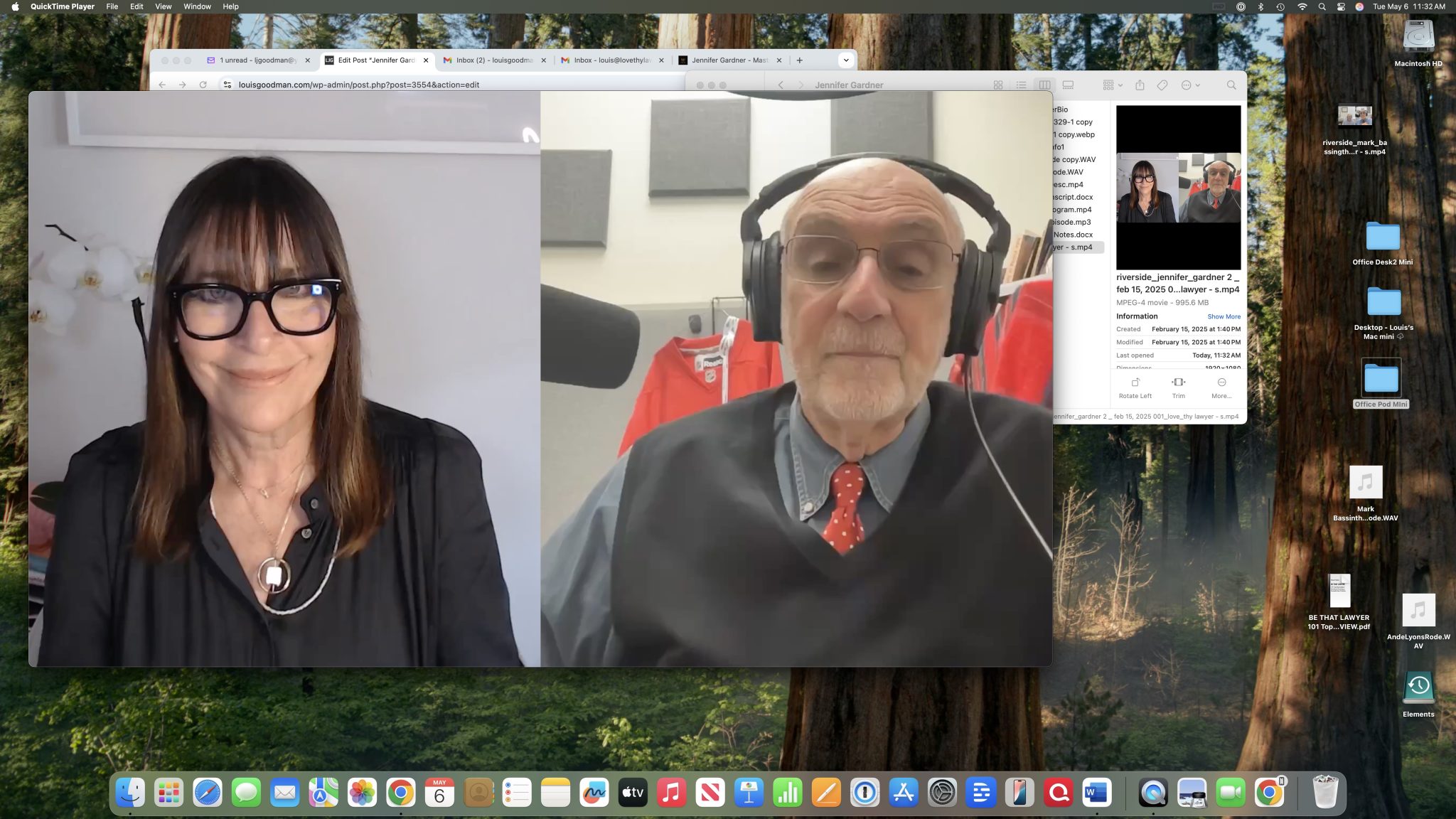Switch Finder to gallery view
This screenshot has width=1456, height=819.
[x=1068, y=85]
